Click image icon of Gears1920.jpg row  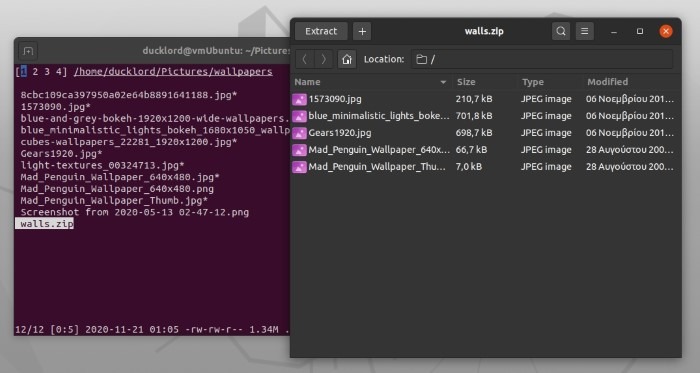tap(299, 133)
